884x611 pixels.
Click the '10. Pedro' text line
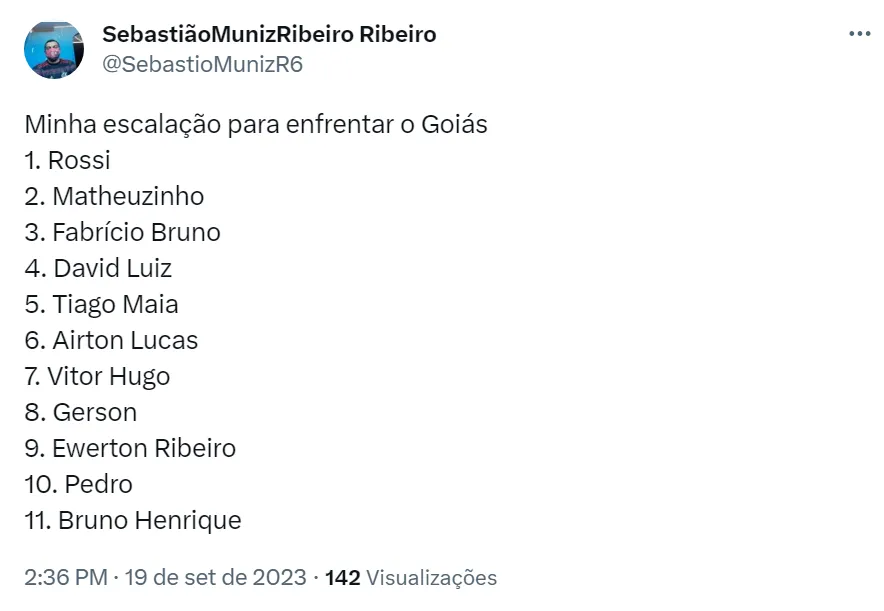[78, 484]
